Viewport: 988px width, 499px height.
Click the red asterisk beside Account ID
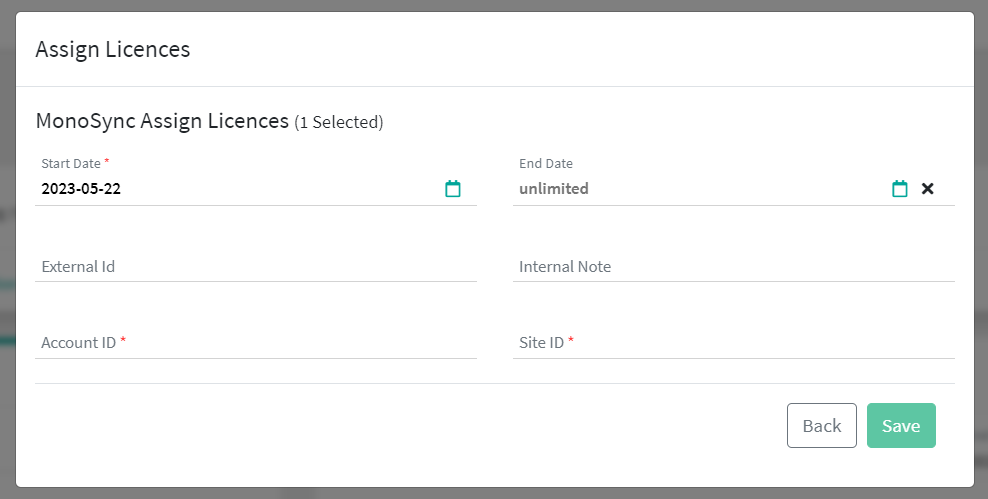click(123, 342)
